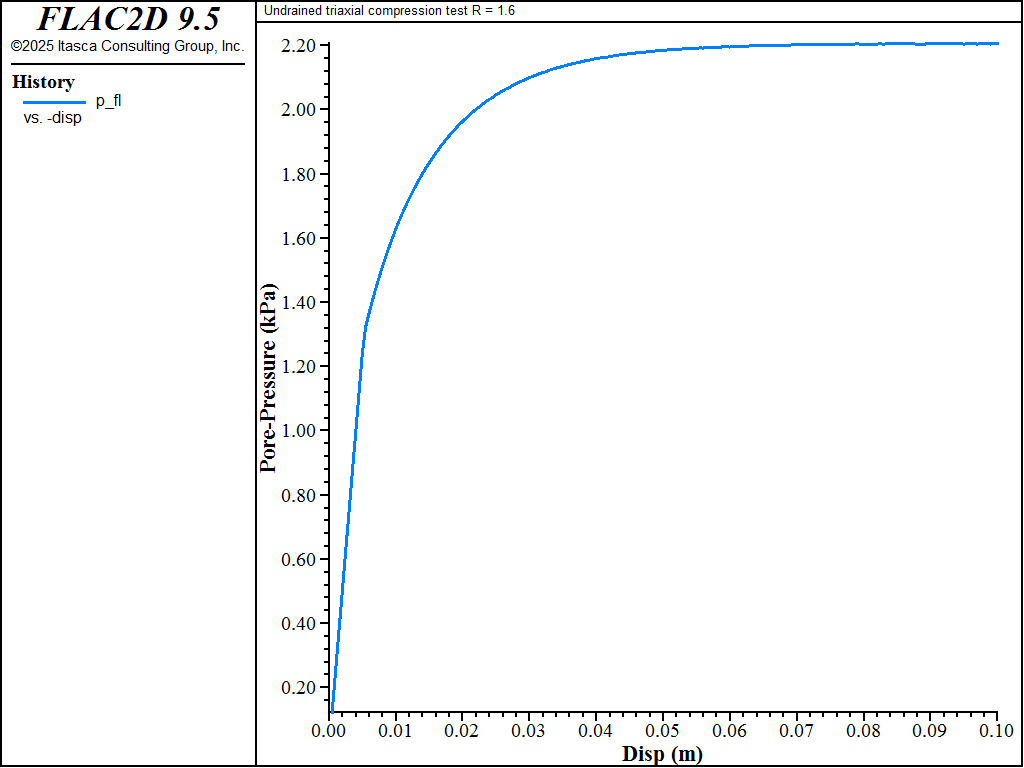Select the 0.08 x-axis tick label
Image resolution: width=1024 pixels, height=768 pixels.
pyautogui.click(x=863, y=729)
